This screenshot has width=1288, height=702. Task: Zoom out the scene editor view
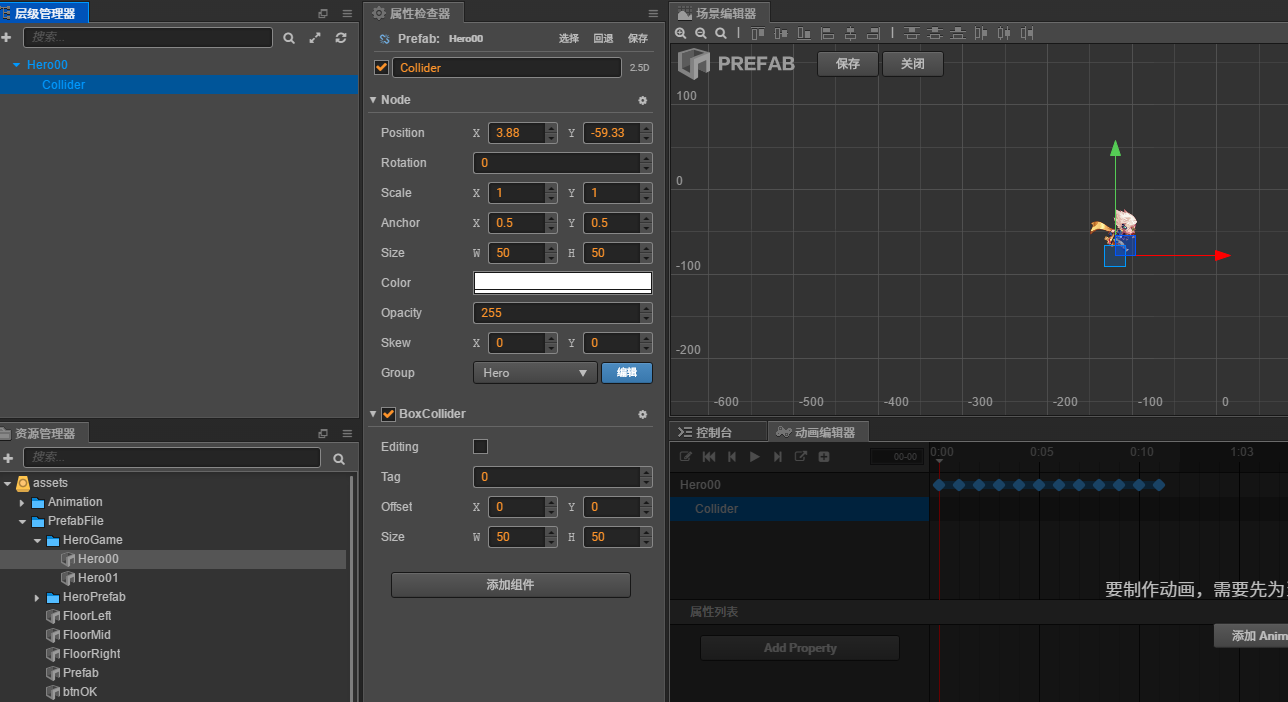tap(700, 33)
